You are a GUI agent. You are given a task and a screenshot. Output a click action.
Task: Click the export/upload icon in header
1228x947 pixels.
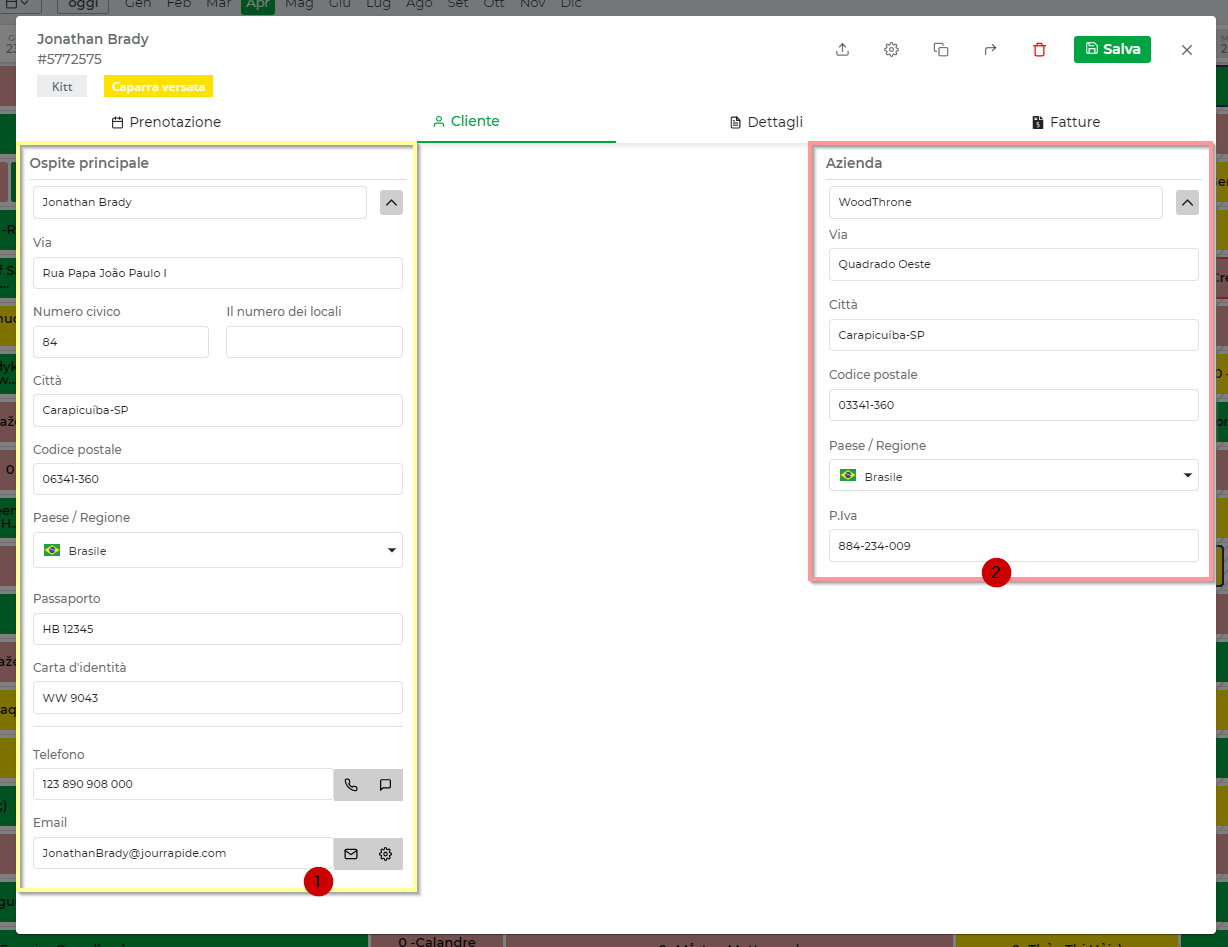[x=842, y=50]
